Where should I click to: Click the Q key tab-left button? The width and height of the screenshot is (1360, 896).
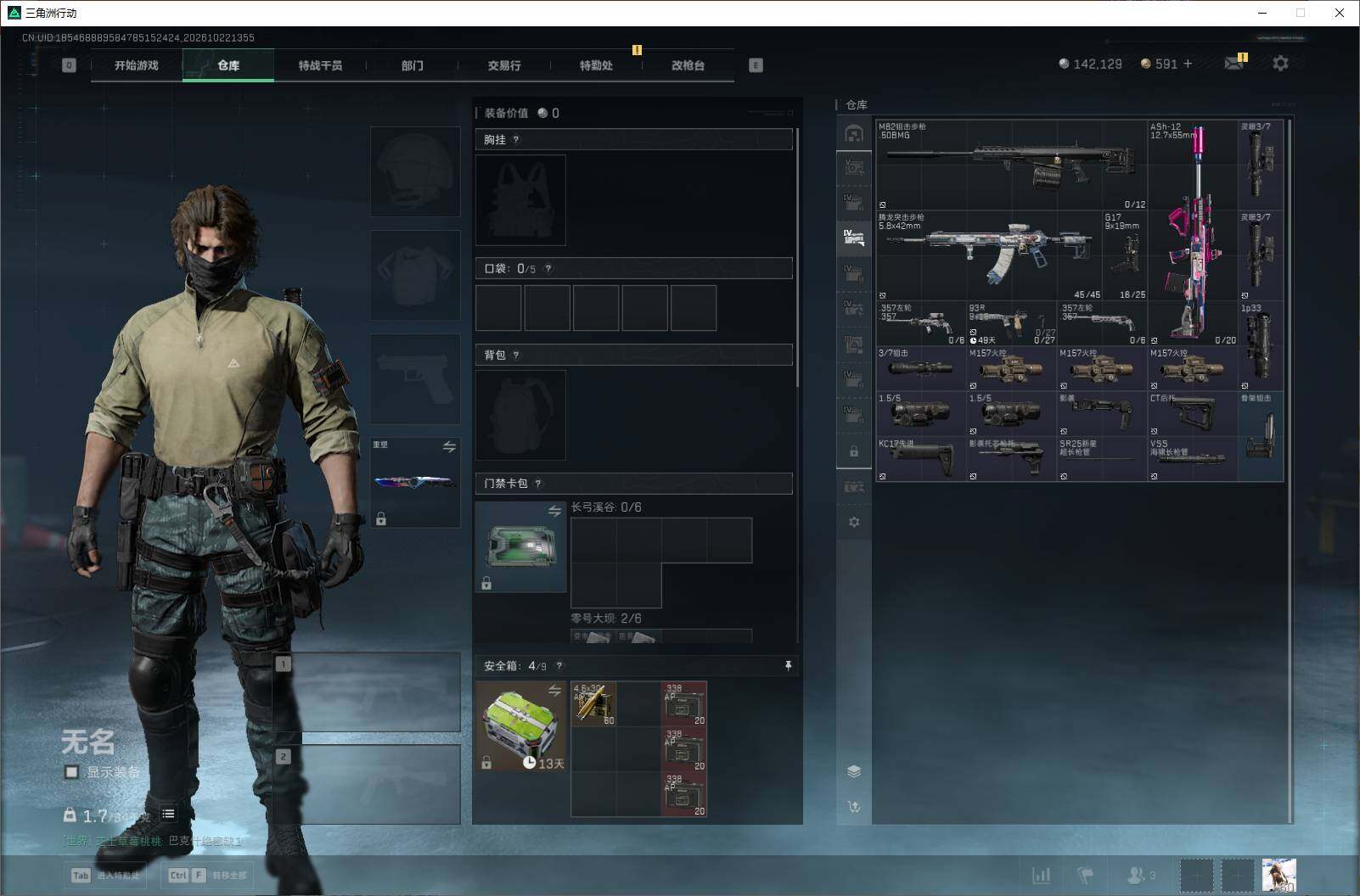(70, 65)
